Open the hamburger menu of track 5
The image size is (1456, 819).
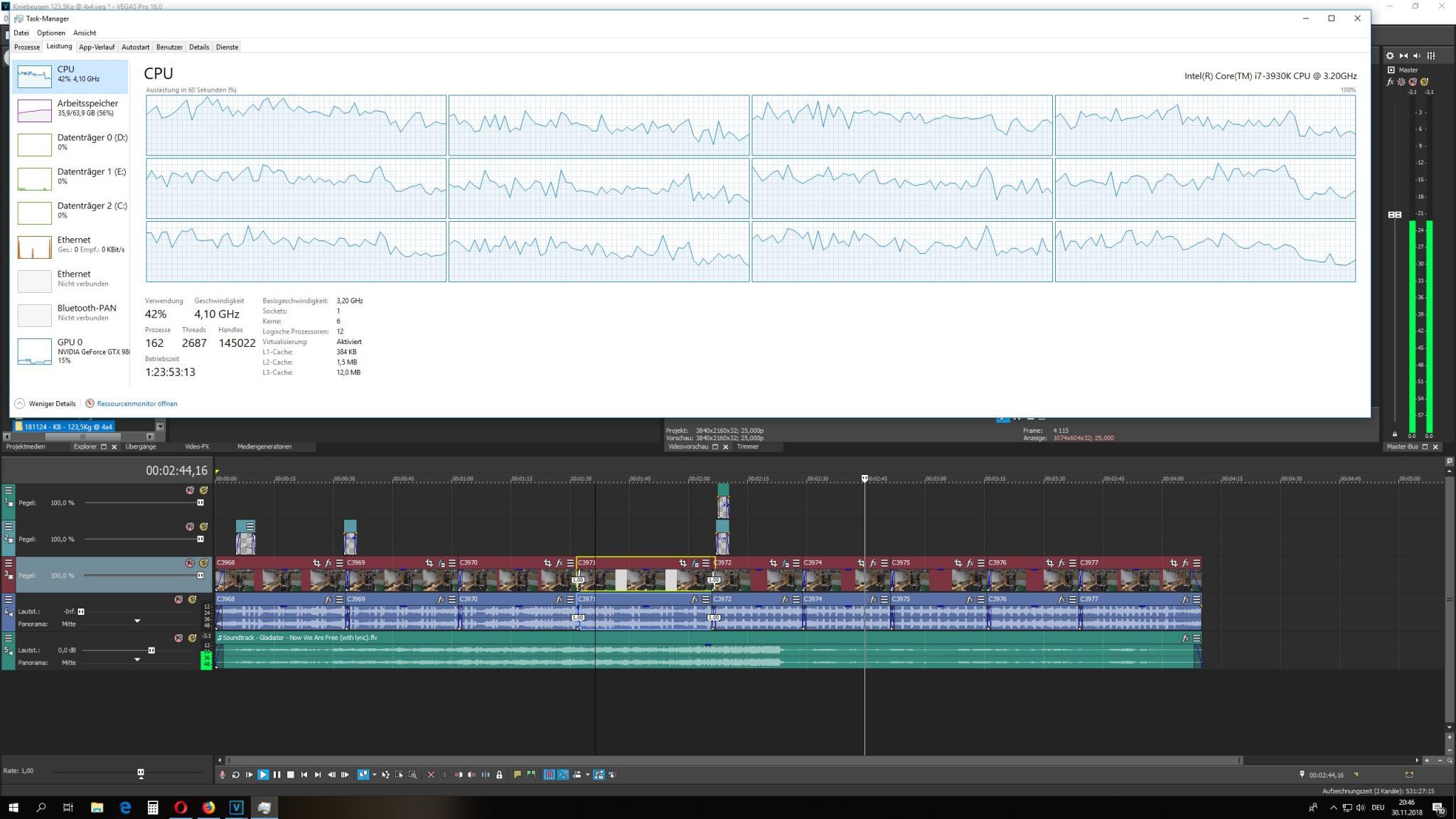pos(9,638)
